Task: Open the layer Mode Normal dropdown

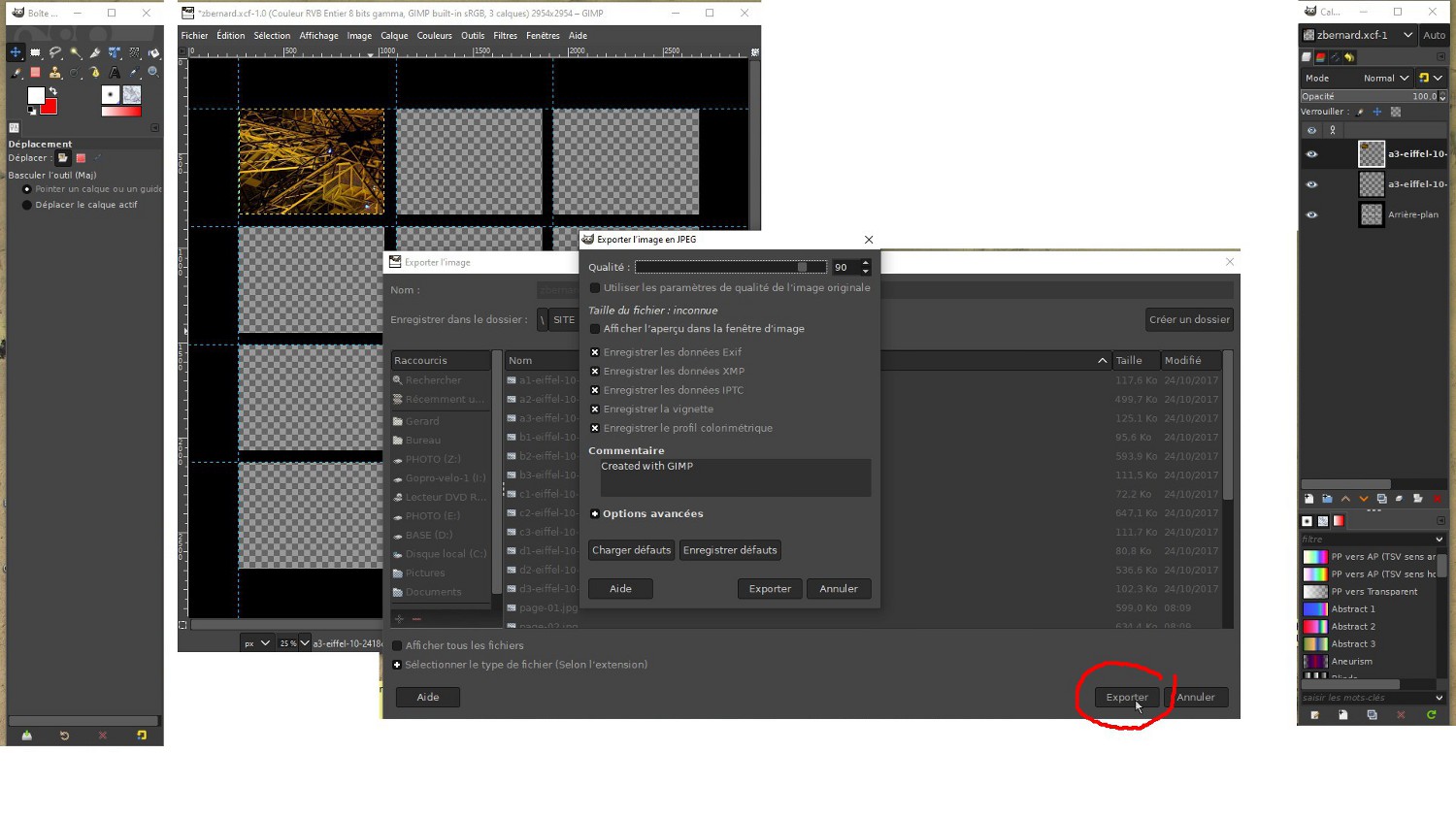Action: click(x=1358, y=78)
